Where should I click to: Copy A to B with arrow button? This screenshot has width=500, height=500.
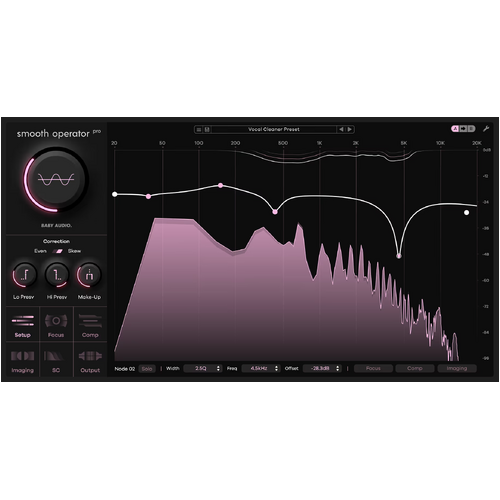coord(463,129)
